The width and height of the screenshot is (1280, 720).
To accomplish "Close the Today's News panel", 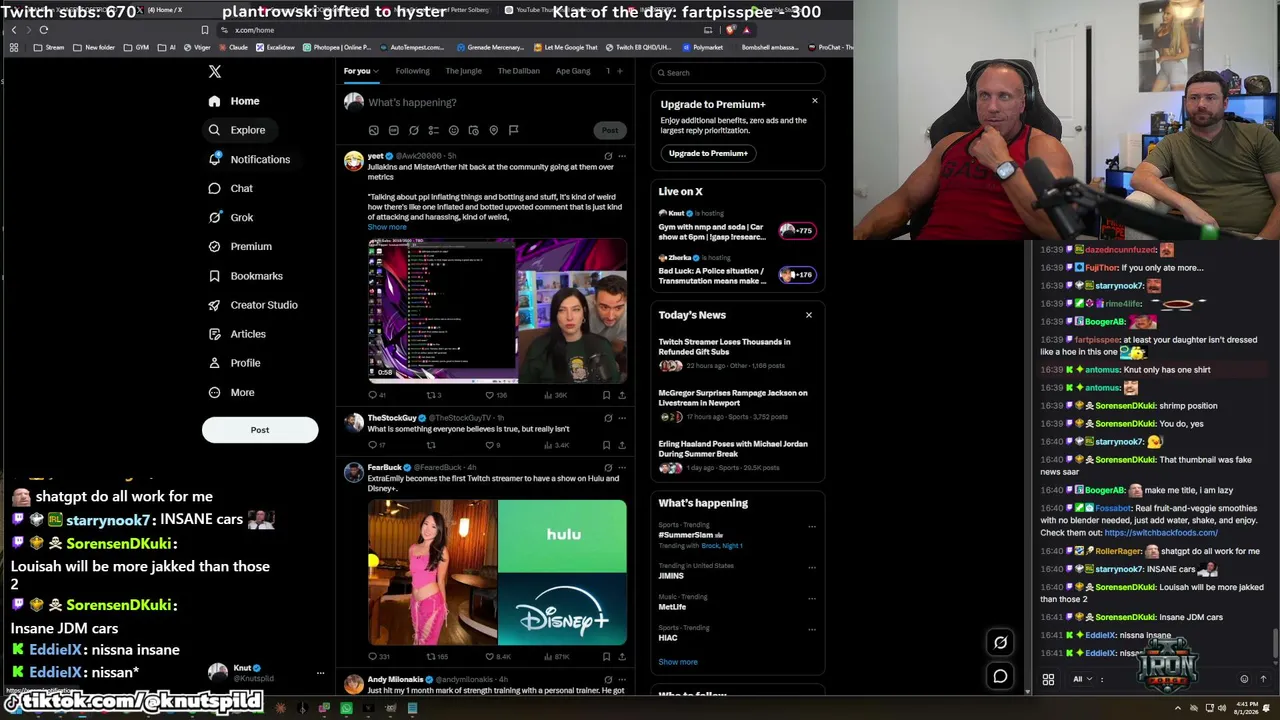I will click(809, 315).
